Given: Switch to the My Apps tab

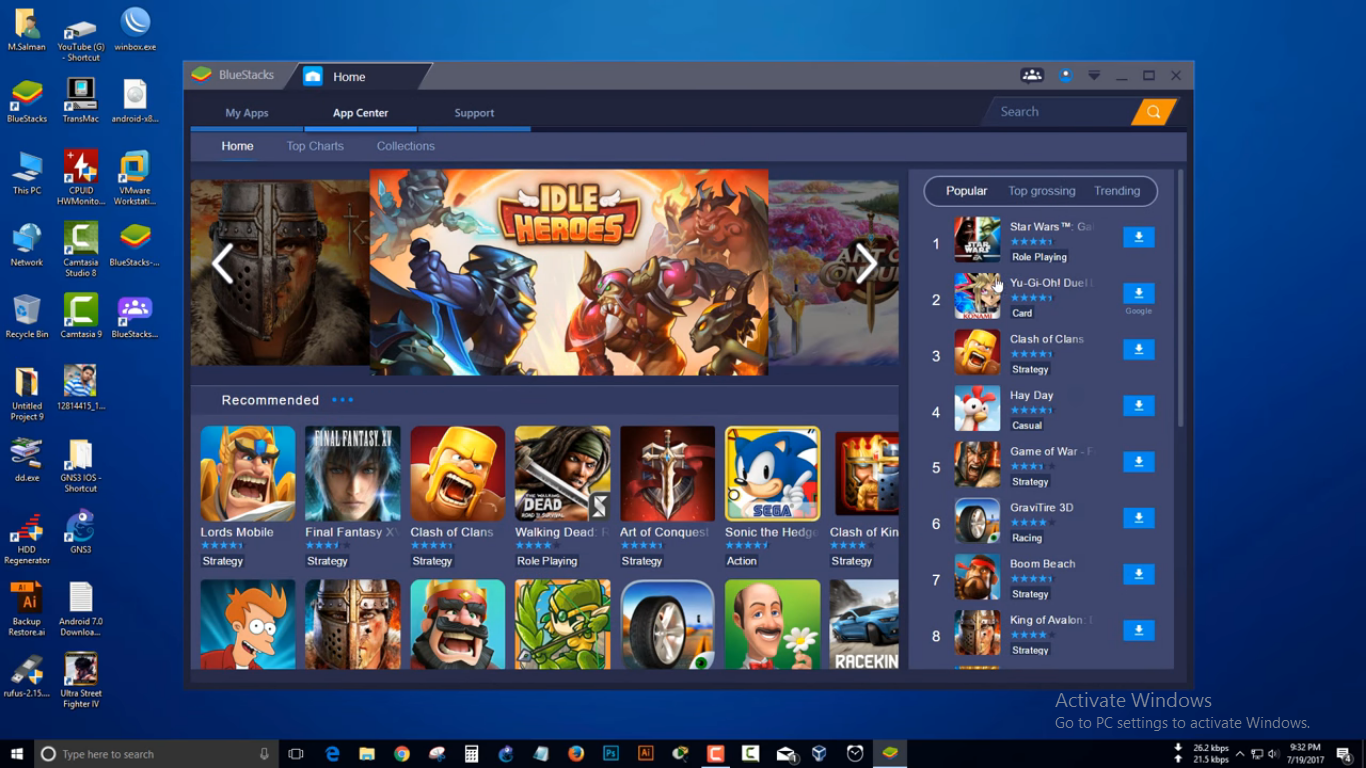Looking at the screenshot, I should [x=247, y=113].
